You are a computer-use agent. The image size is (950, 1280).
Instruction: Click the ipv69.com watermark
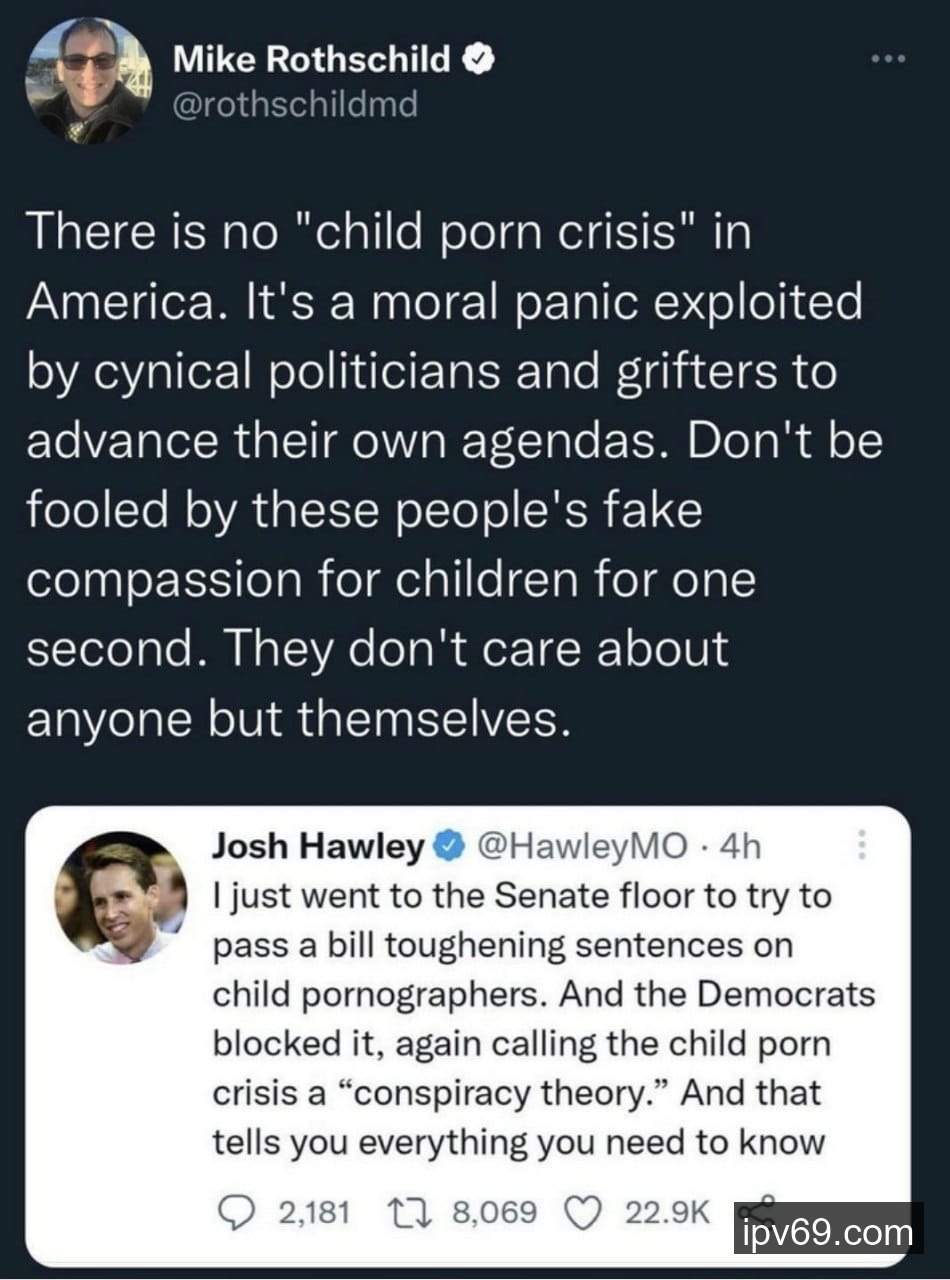point(828,1233)
